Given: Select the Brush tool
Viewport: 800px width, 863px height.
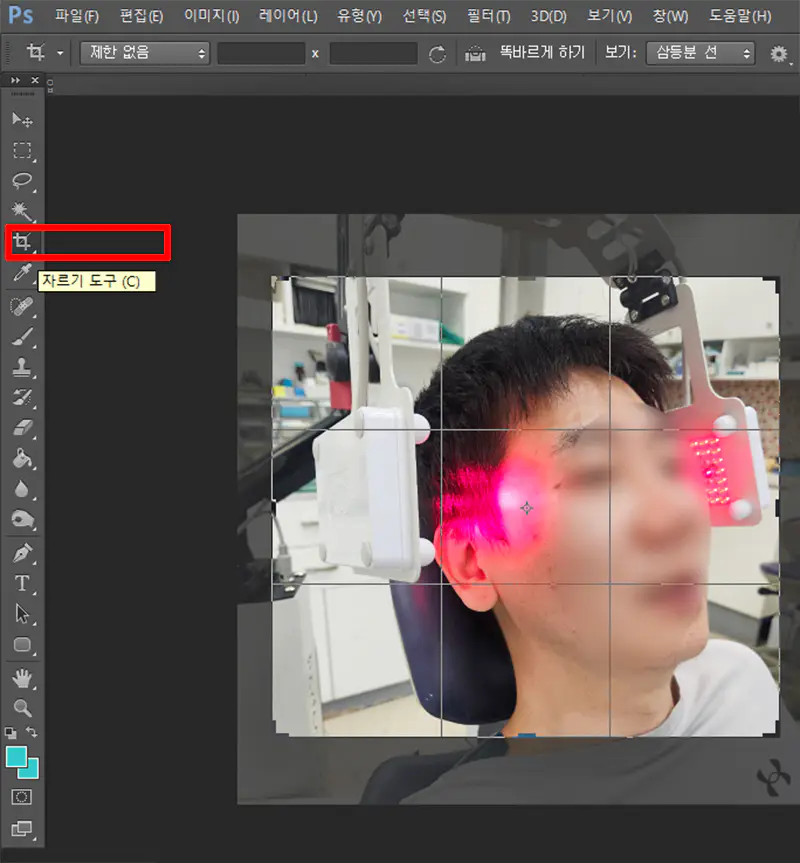Looking at the screenshot, I should [x=22, y=337].
